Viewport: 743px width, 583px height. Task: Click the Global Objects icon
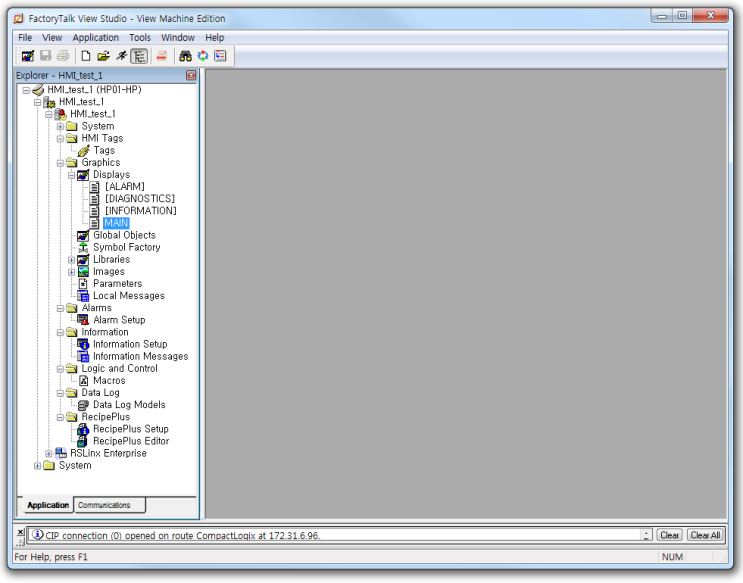click(x=83, y=236)
